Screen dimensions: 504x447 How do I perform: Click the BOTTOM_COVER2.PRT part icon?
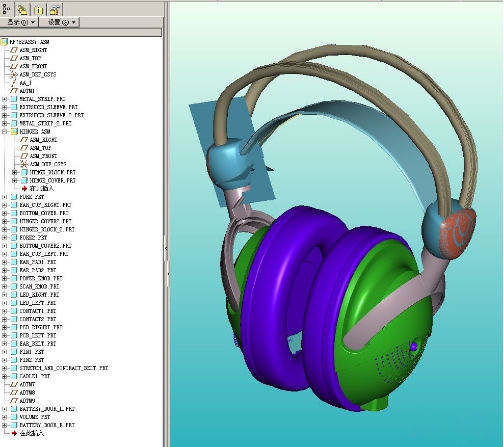click(x=14, y=246)
